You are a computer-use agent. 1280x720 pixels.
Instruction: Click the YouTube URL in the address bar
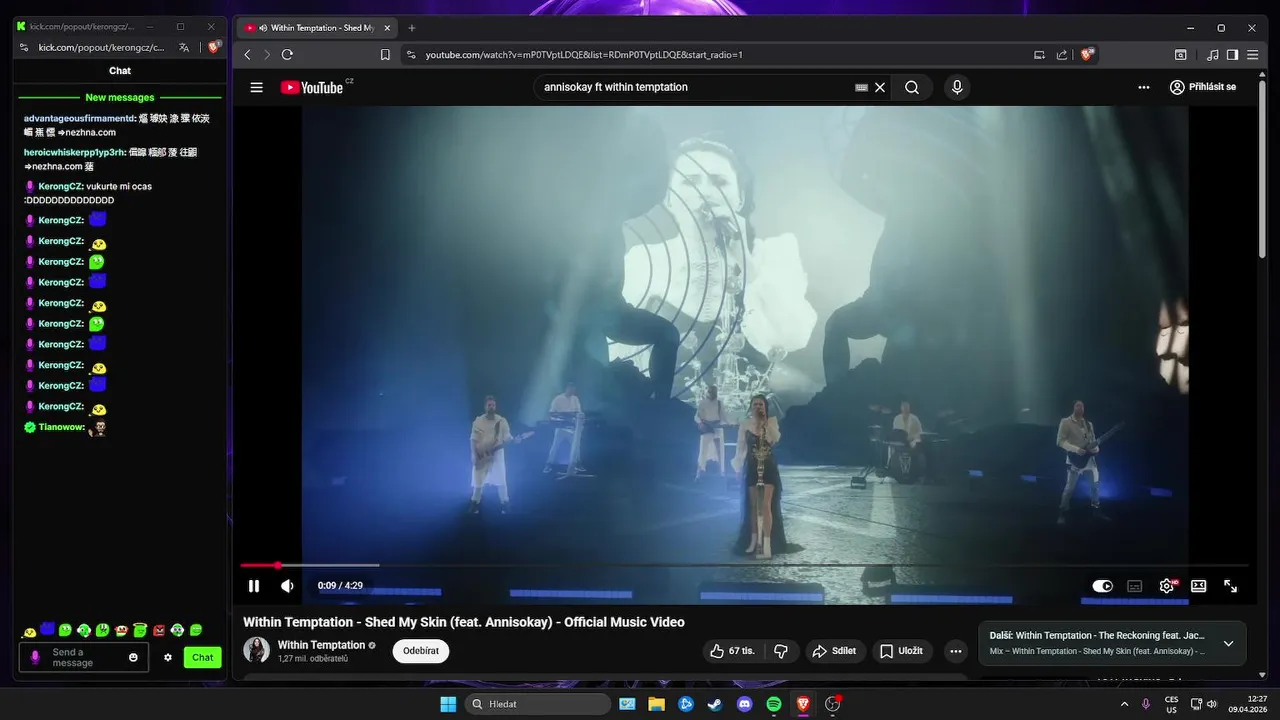[584, 55]
